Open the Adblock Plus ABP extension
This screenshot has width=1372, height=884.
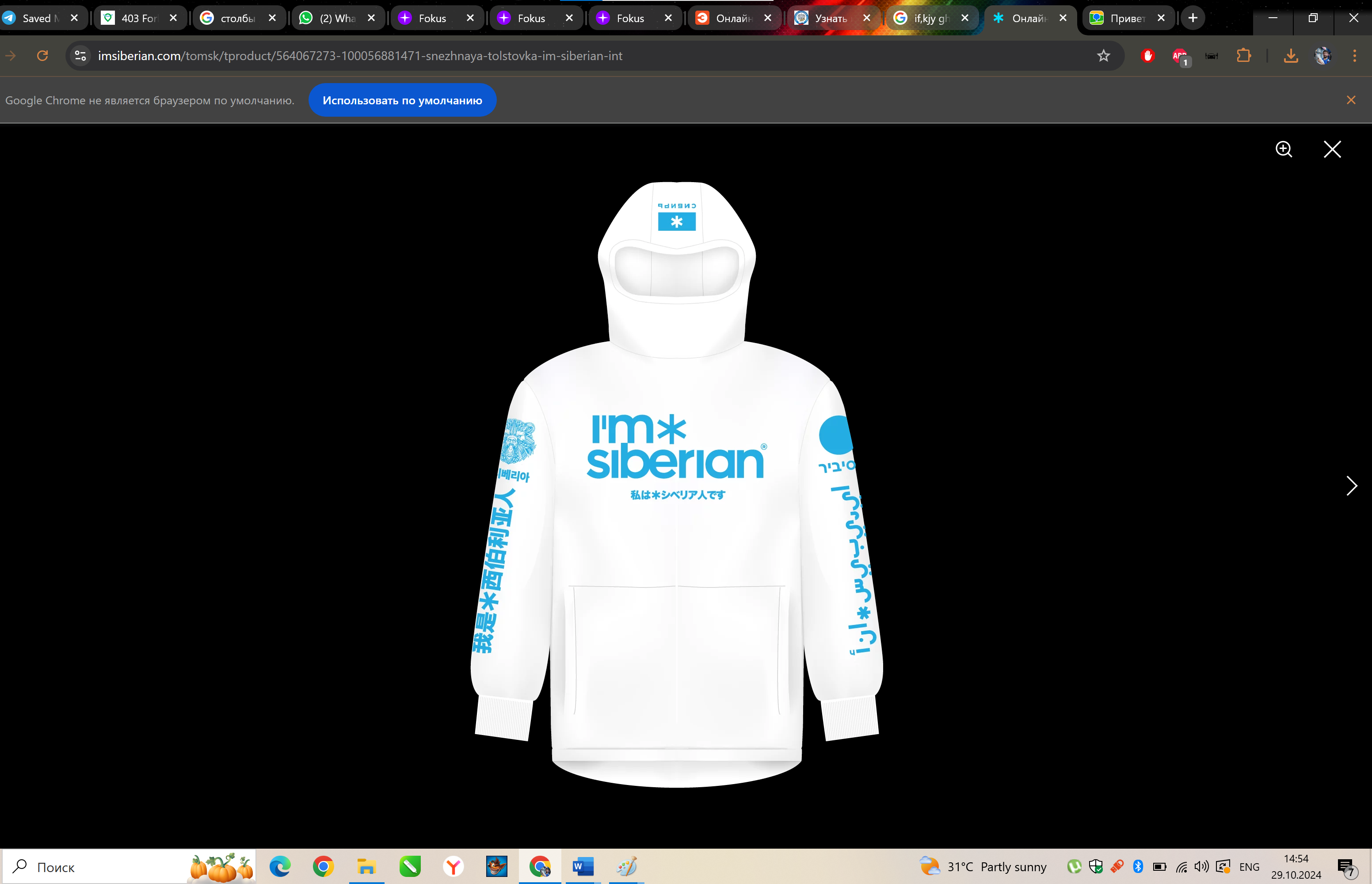click(1180, 57)
